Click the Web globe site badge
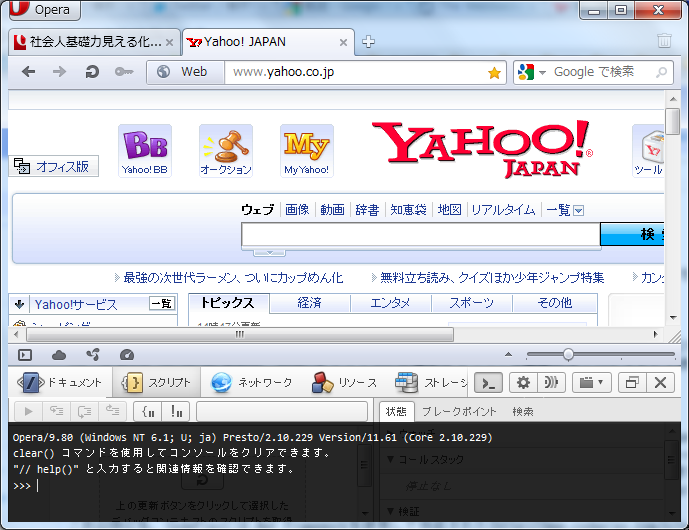689x530 pixels. tap(185, 72)
